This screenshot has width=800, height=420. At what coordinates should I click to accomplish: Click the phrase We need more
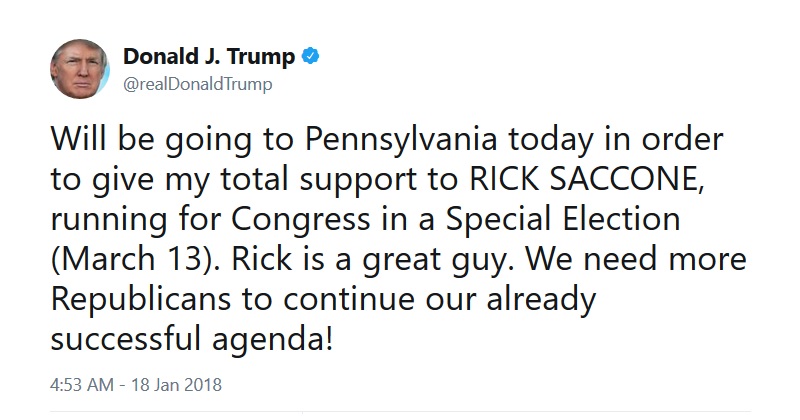(636, 259)
